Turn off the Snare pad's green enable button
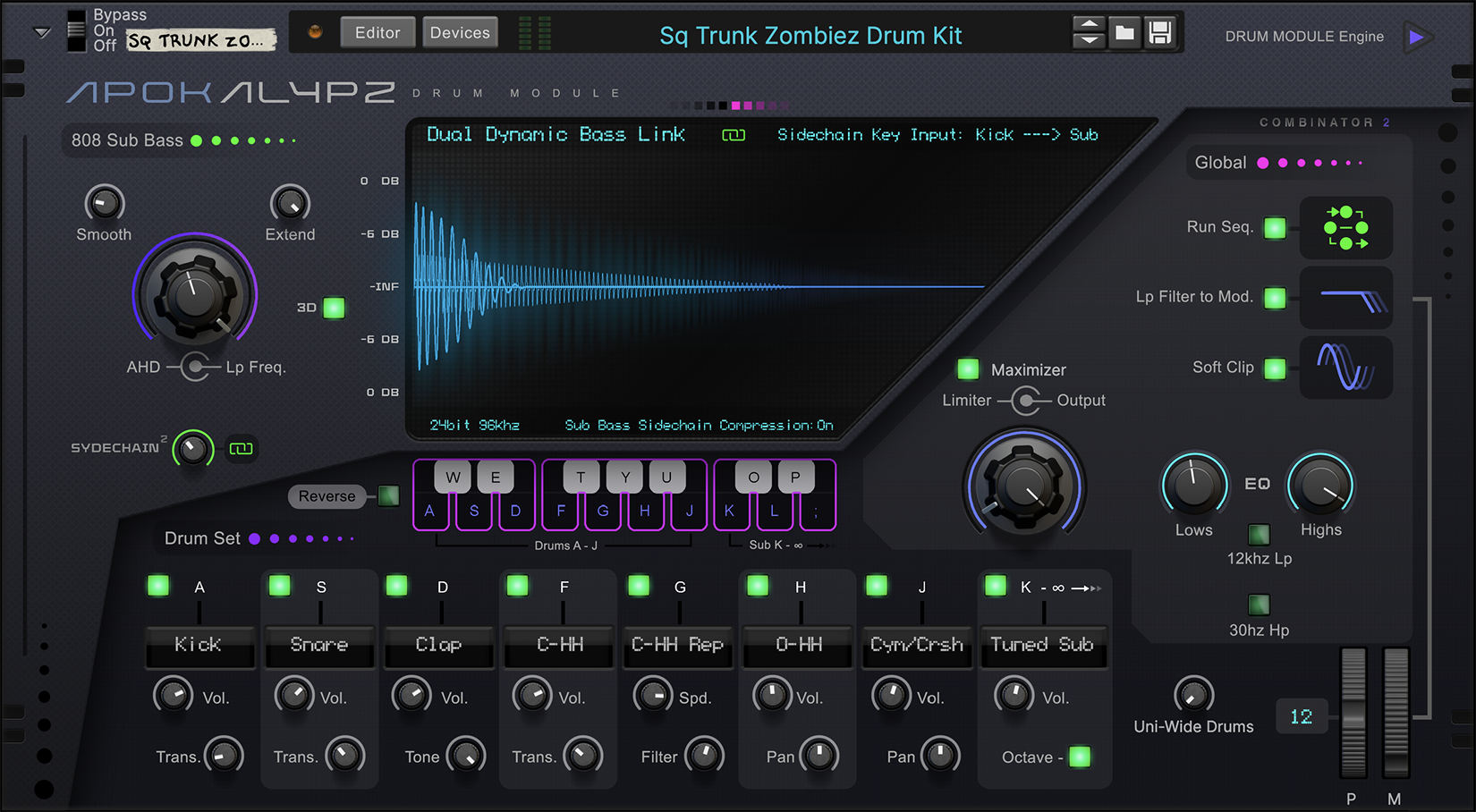The image size is (1476, 812). pyautogui.click(x=278, y=586)
